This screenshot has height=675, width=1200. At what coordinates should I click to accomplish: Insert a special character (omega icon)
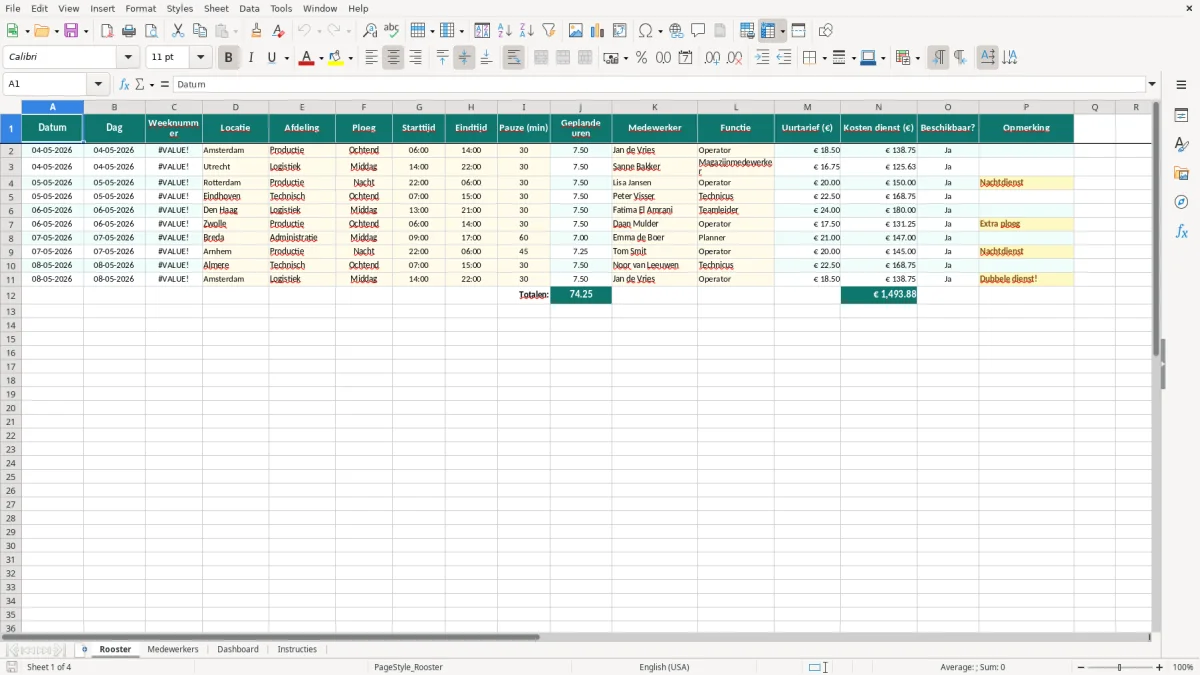click(x=646, y=31)
